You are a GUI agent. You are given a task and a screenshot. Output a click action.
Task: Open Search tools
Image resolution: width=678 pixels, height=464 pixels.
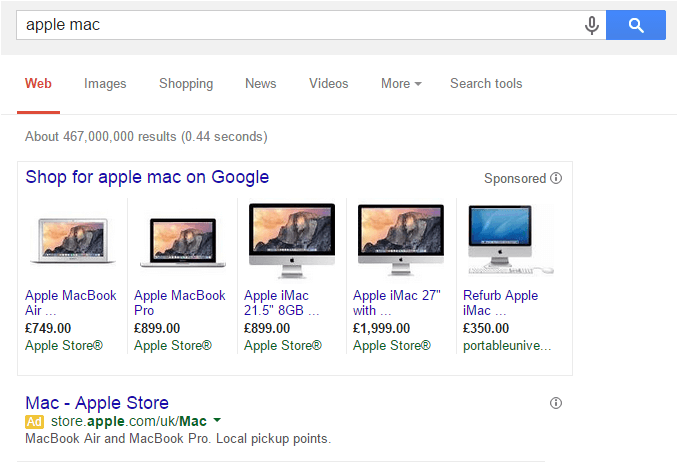coord(486,83)
